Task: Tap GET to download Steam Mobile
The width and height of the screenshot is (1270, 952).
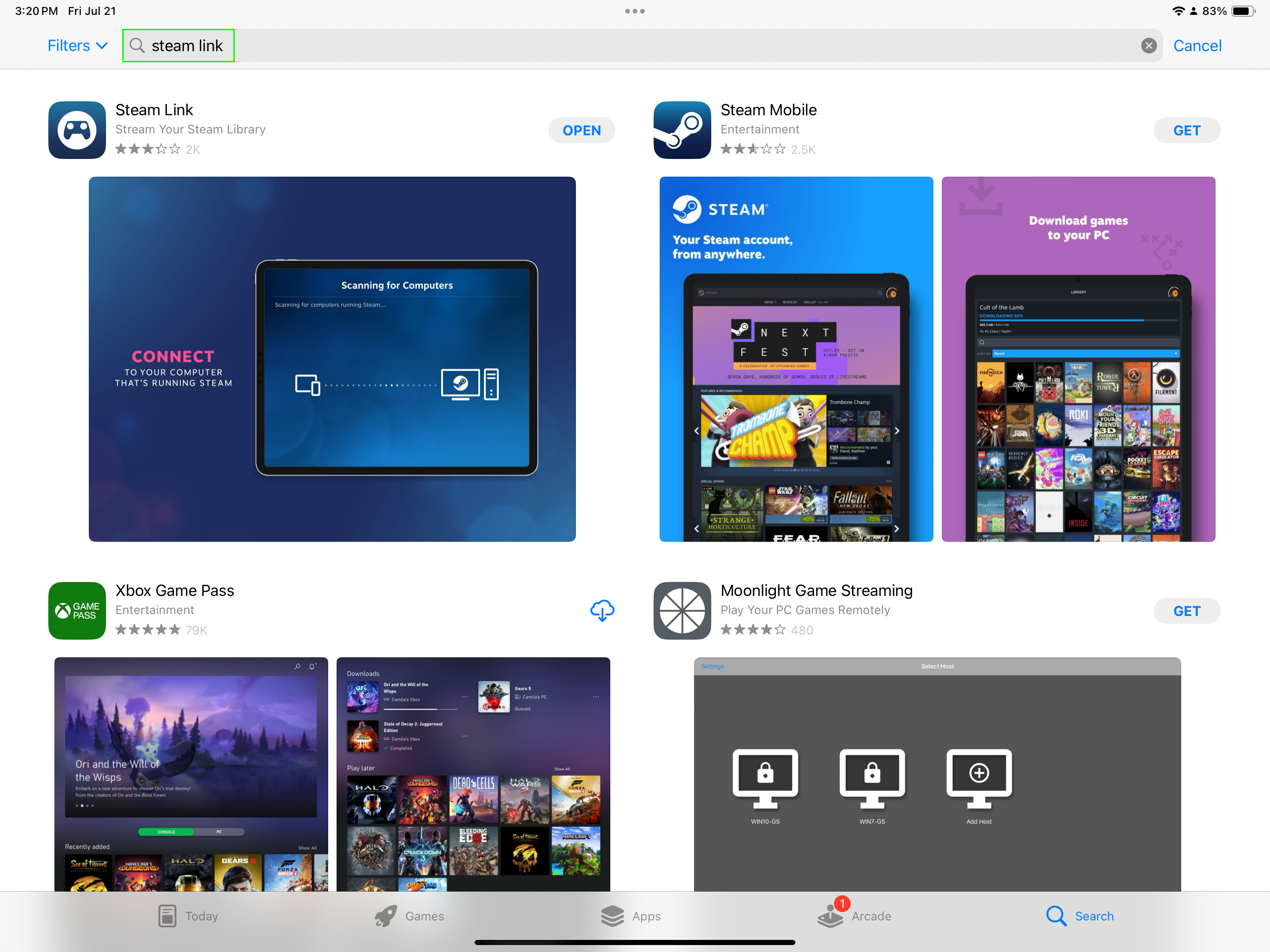Action: pyautogui.click(x=1187, y=130)
